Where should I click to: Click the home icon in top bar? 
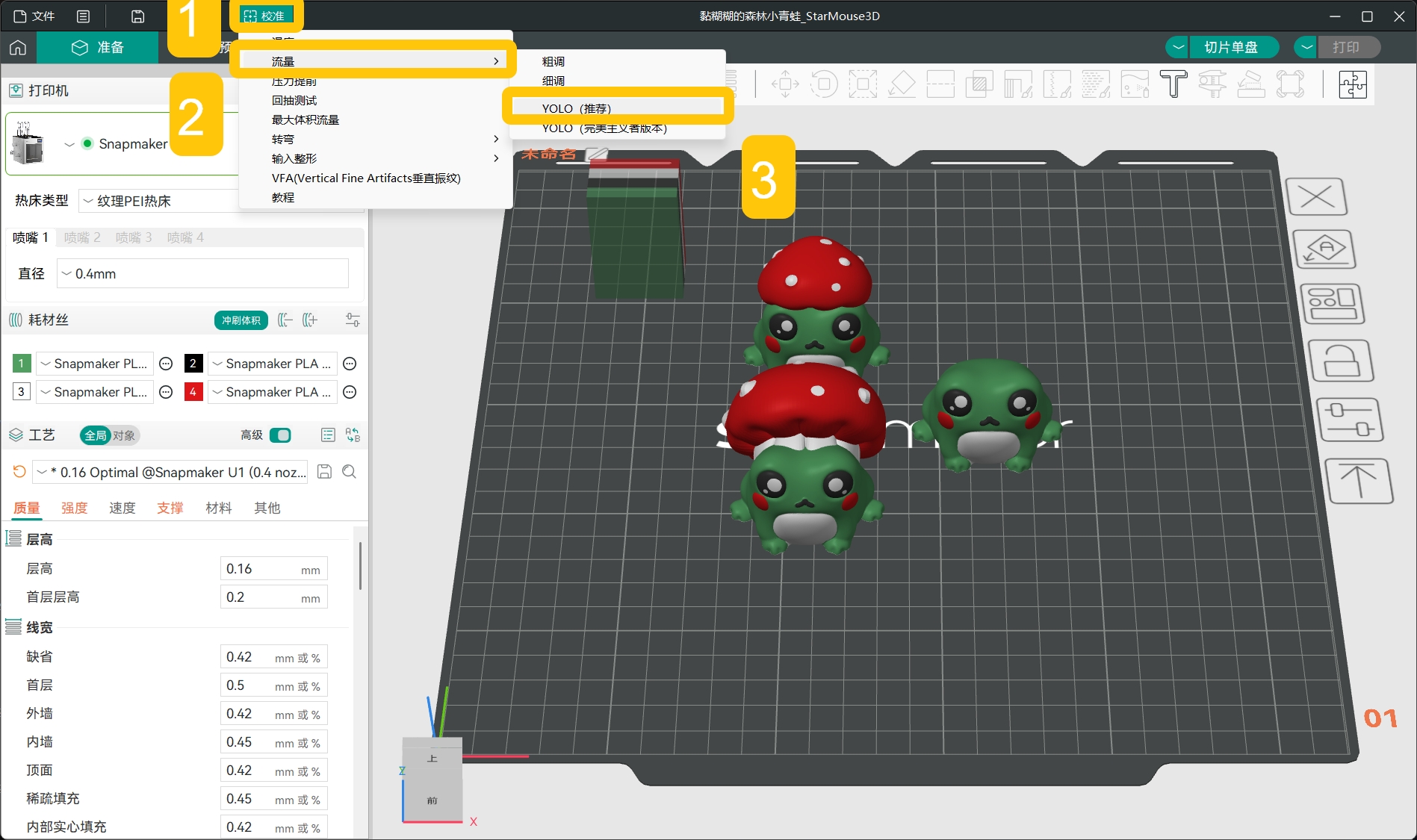(x=18, y=48)
